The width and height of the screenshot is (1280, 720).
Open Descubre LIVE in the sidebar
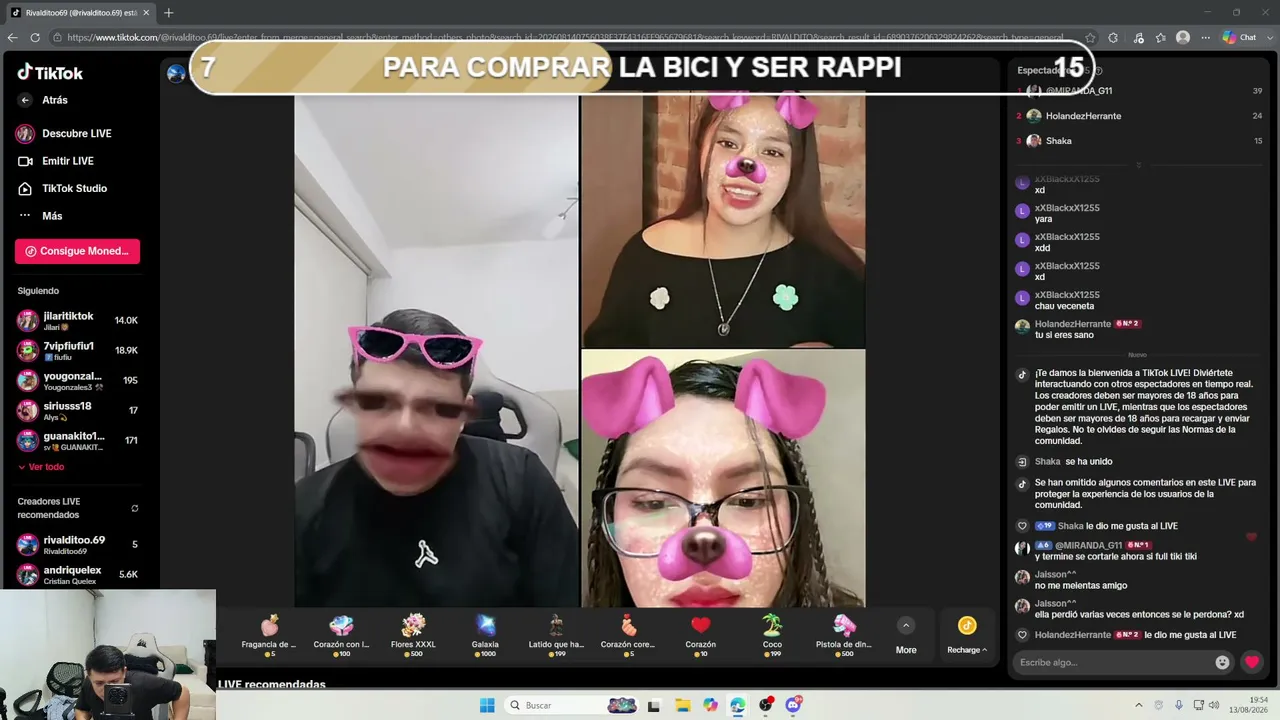[63, 133]
